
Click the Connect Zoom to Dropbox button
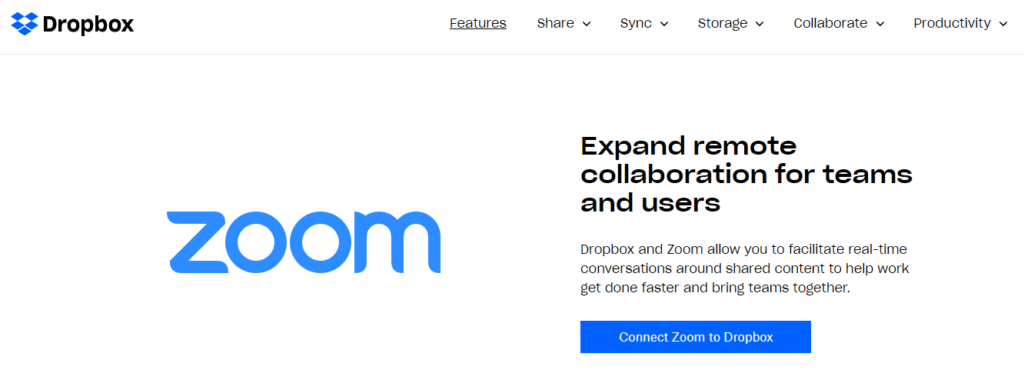pyautogui.click(x=696, y=337)
